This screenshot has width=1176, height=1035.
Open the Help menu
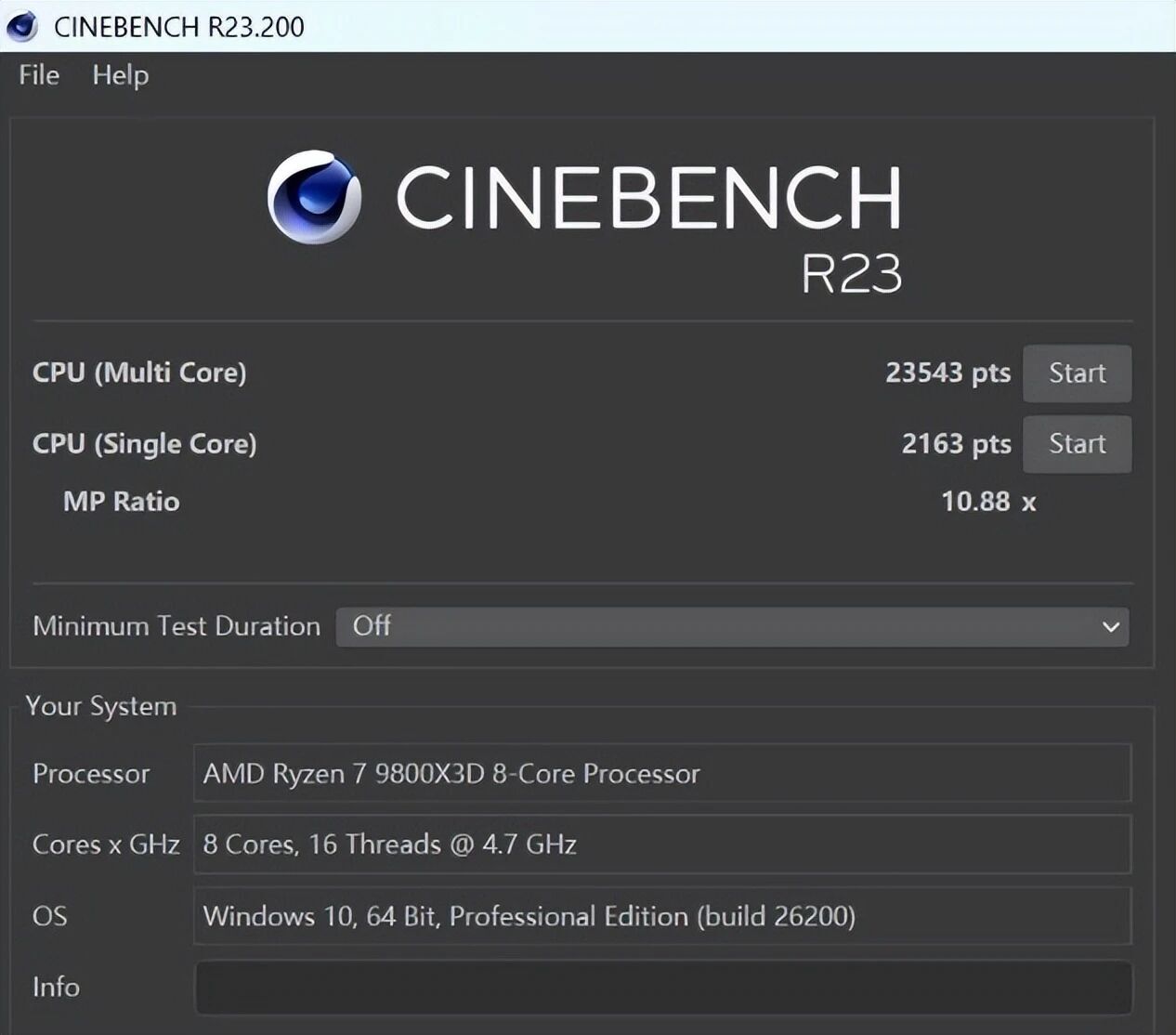pyautogui.click(x=120, y=75)
